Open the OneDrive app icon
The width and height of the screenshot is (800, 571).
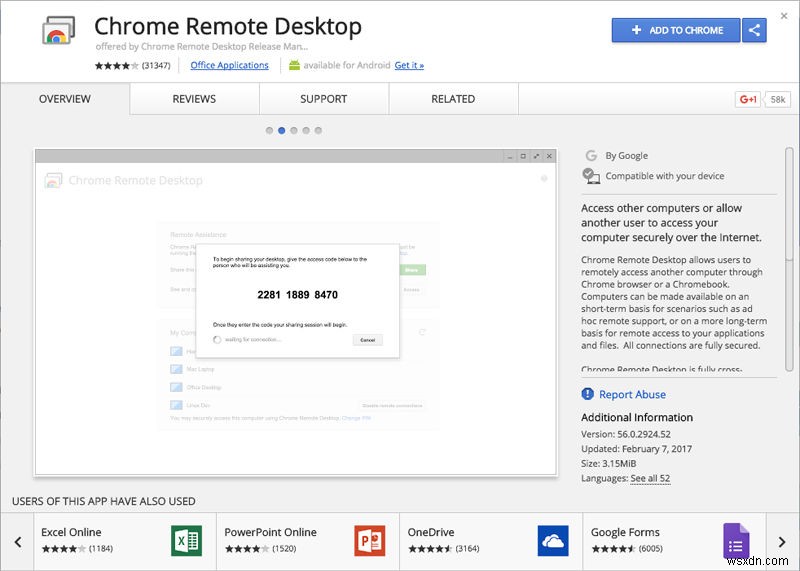(x=553, y=541)
